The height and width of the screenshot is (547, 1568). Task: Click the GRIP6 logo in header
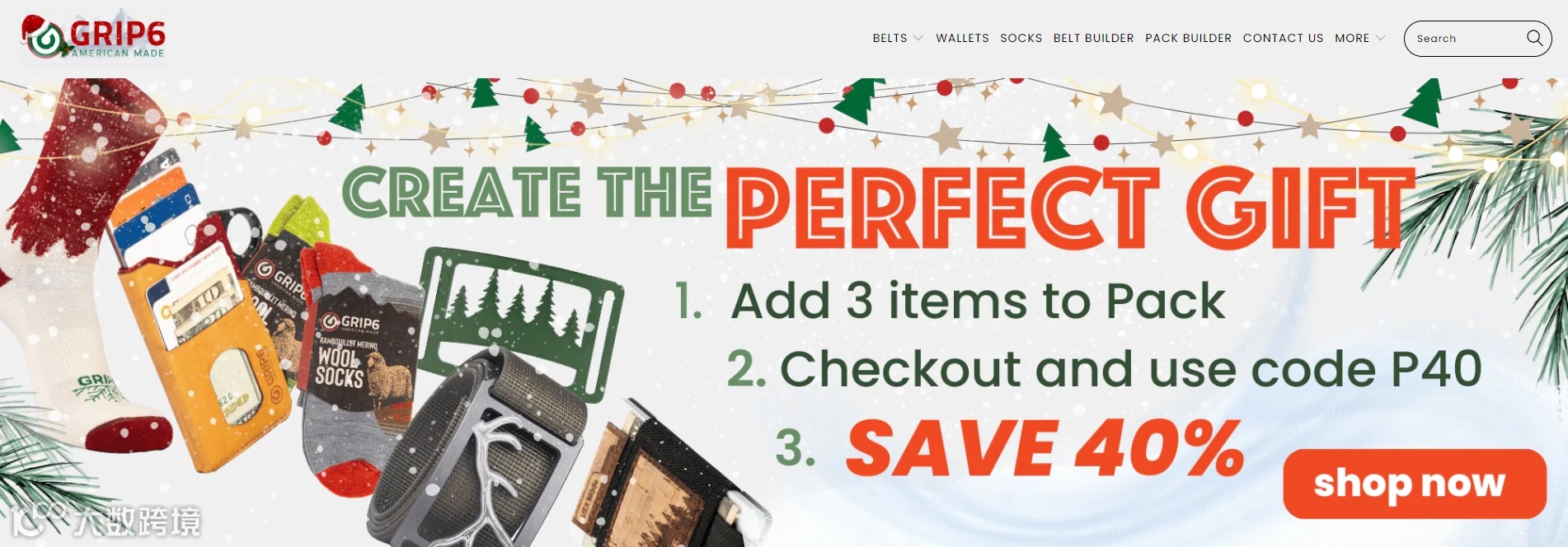[93, 38]
